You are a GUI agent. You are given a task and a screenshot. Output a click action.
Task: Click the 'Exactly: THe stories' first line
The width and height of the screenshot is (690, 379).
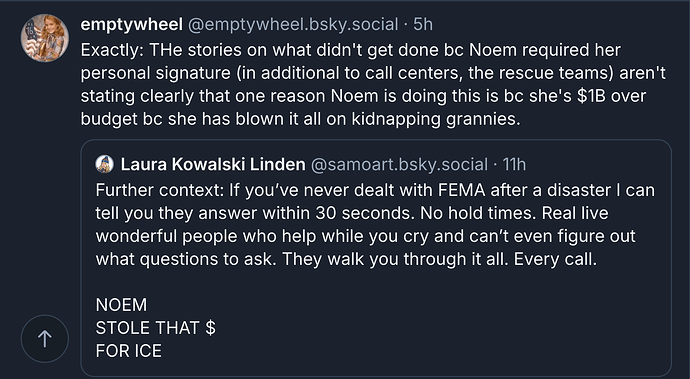pyautogui.click(x=350, y=50)
